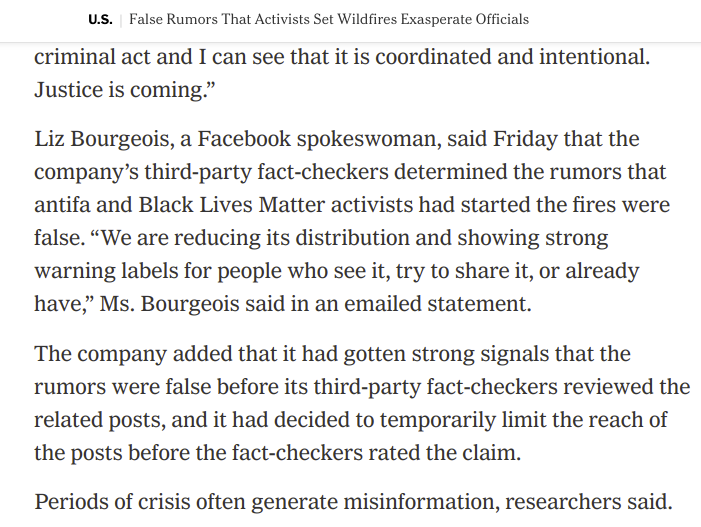The width and height of the screenshot is (701, 527).
Task: Click the phrase "coordinated and intentional"
Action: pyautogui.click(x=512, y=57)
